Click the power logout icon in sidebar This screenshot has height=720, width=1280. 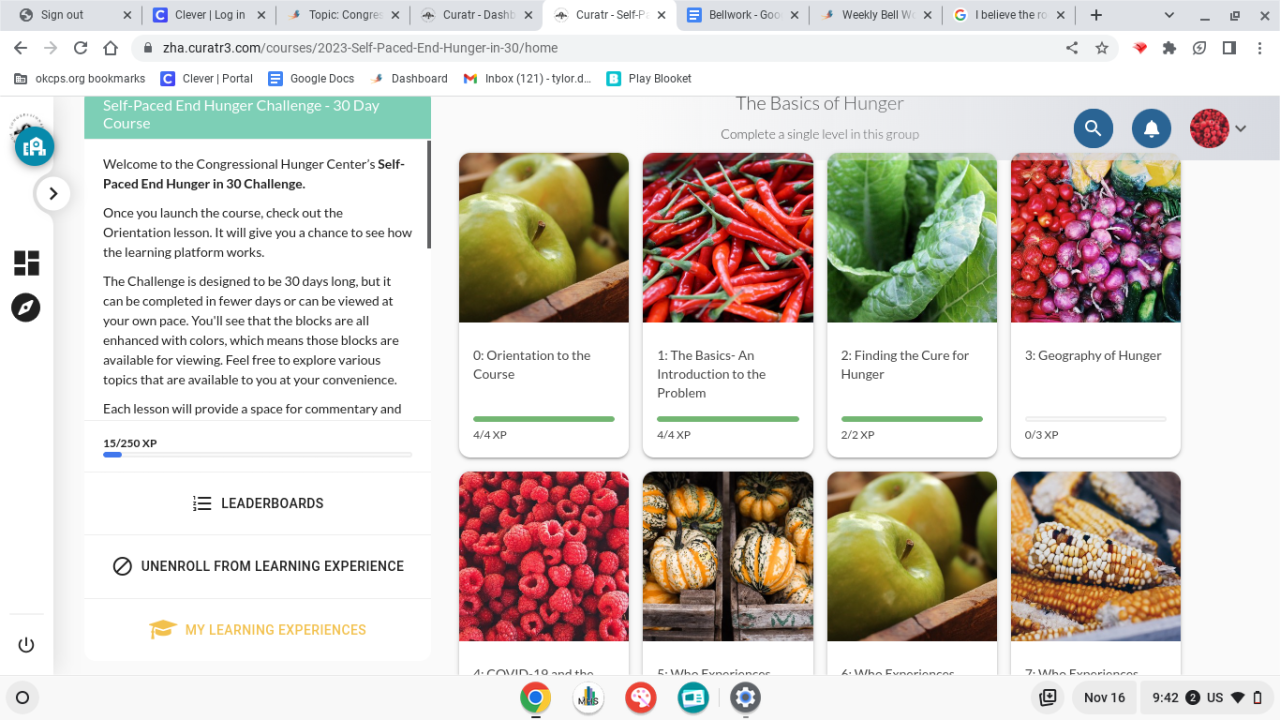coord(26,645)
